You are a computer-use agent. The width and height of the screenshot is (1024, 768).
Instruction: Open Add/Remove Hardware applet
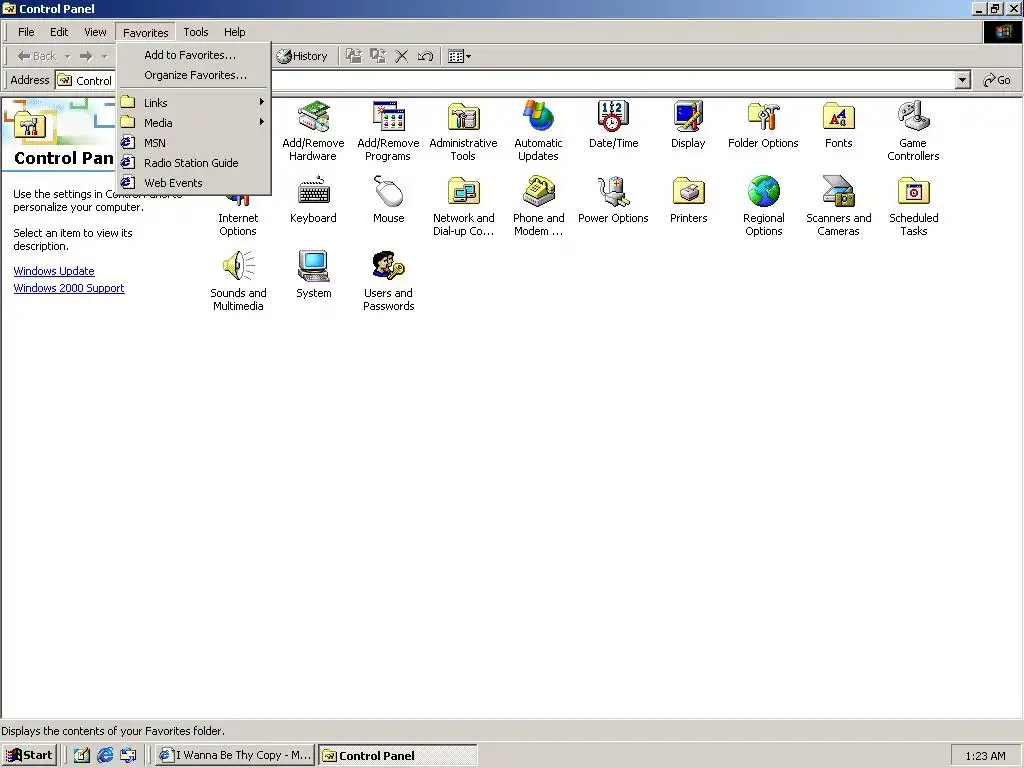[x=313, y=131]
